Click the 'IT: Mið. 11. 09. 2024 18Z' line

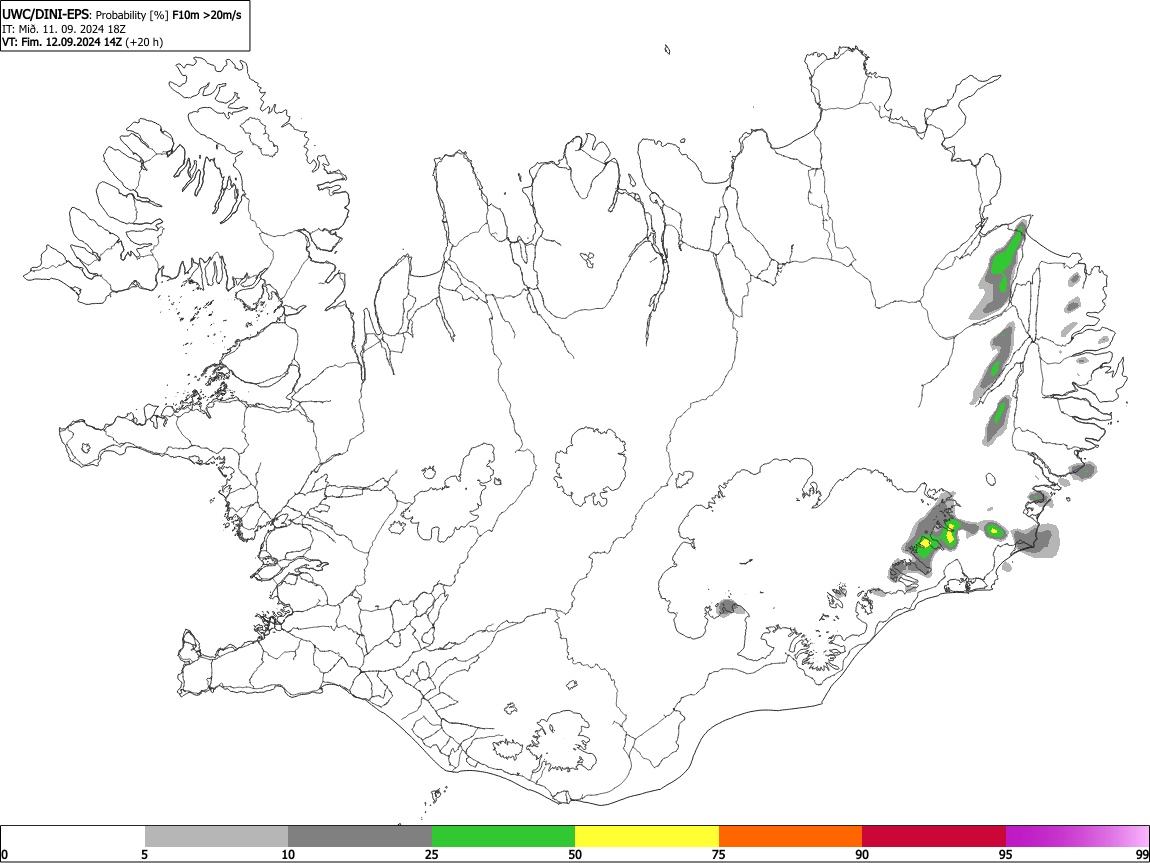click(x=64, y=29)
